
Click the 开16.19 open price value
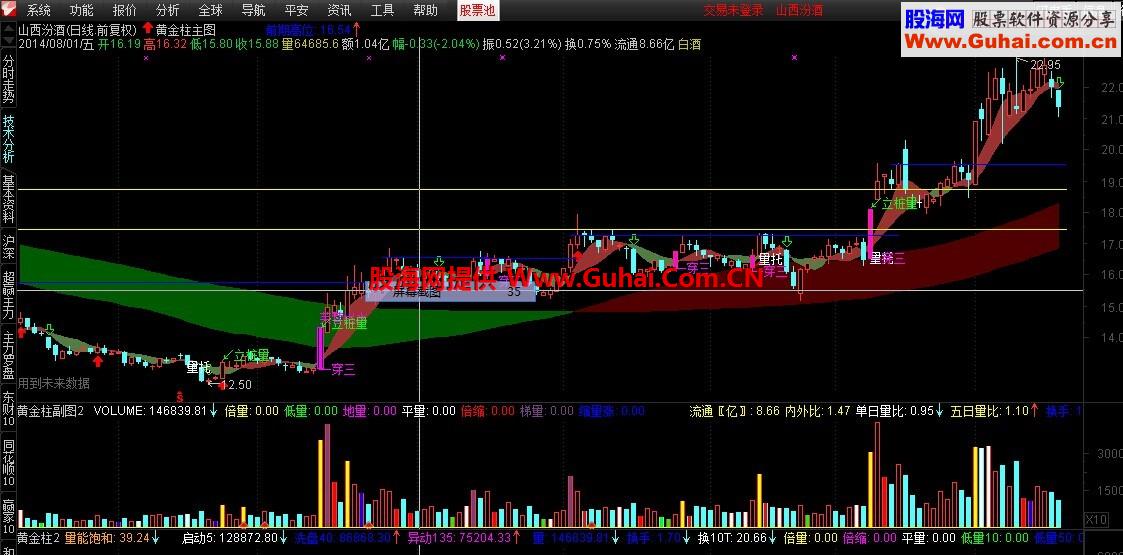[119, 44]
